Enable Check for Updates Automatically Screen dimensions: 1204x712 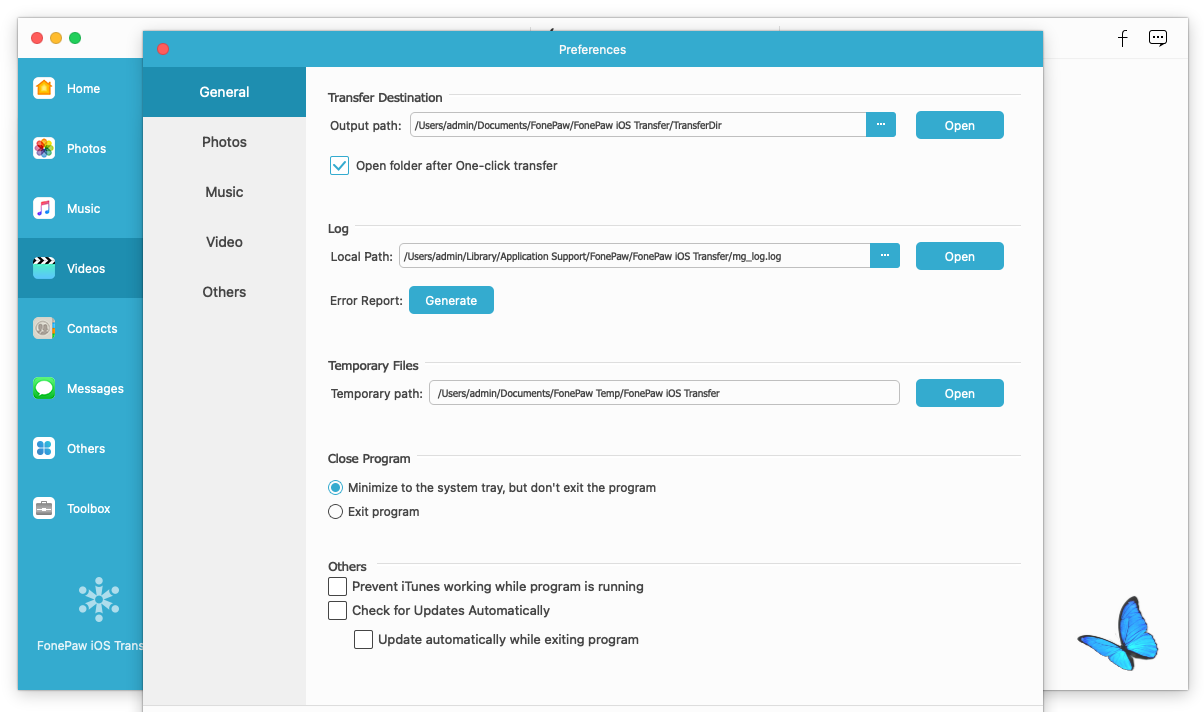[337, 610]
